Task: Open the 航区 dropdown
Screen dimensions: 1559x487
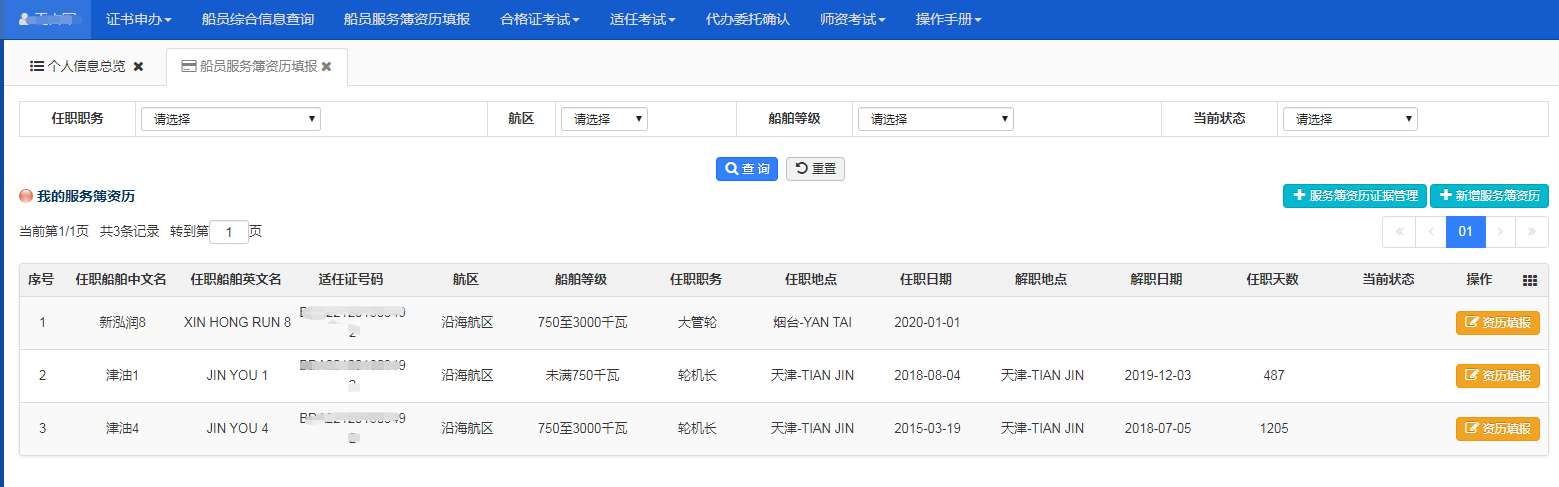Action: pos(604,119)
